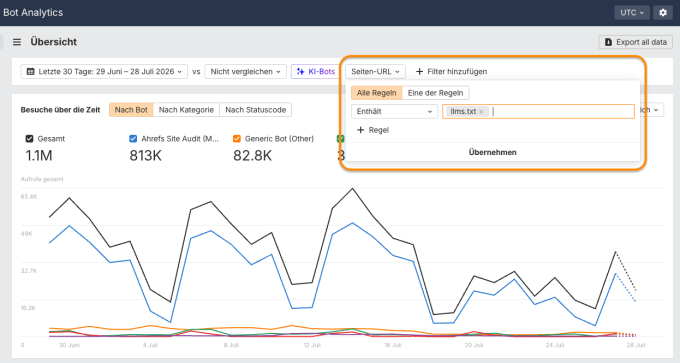Click the plus icon beside Regel
The width and height of the screenshot is (680, 363).
coord(360,130)
